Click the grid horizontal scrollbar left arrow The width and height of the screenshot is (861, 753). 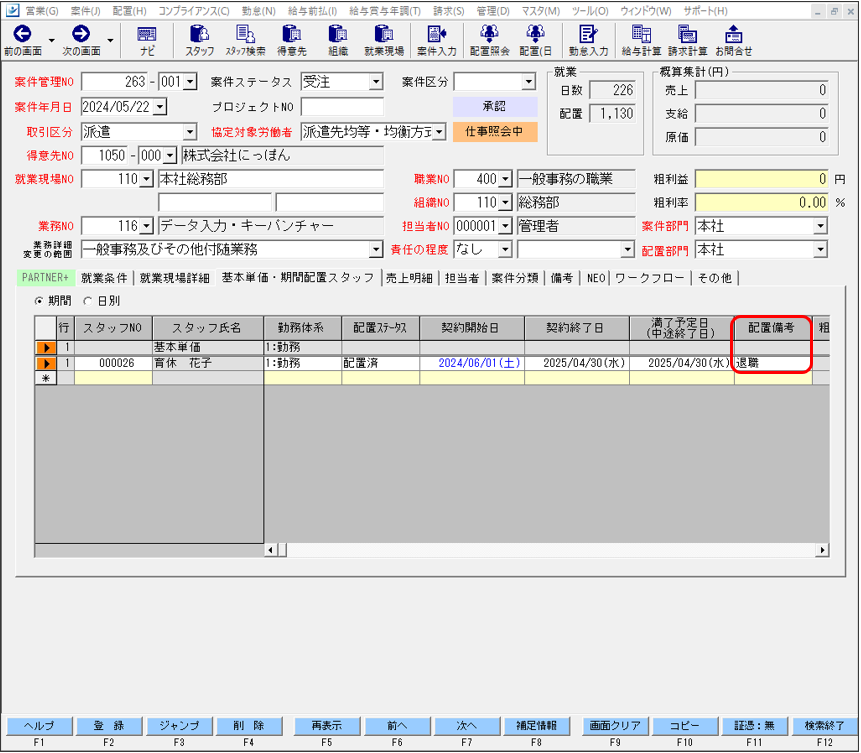[x=271, y=550]
